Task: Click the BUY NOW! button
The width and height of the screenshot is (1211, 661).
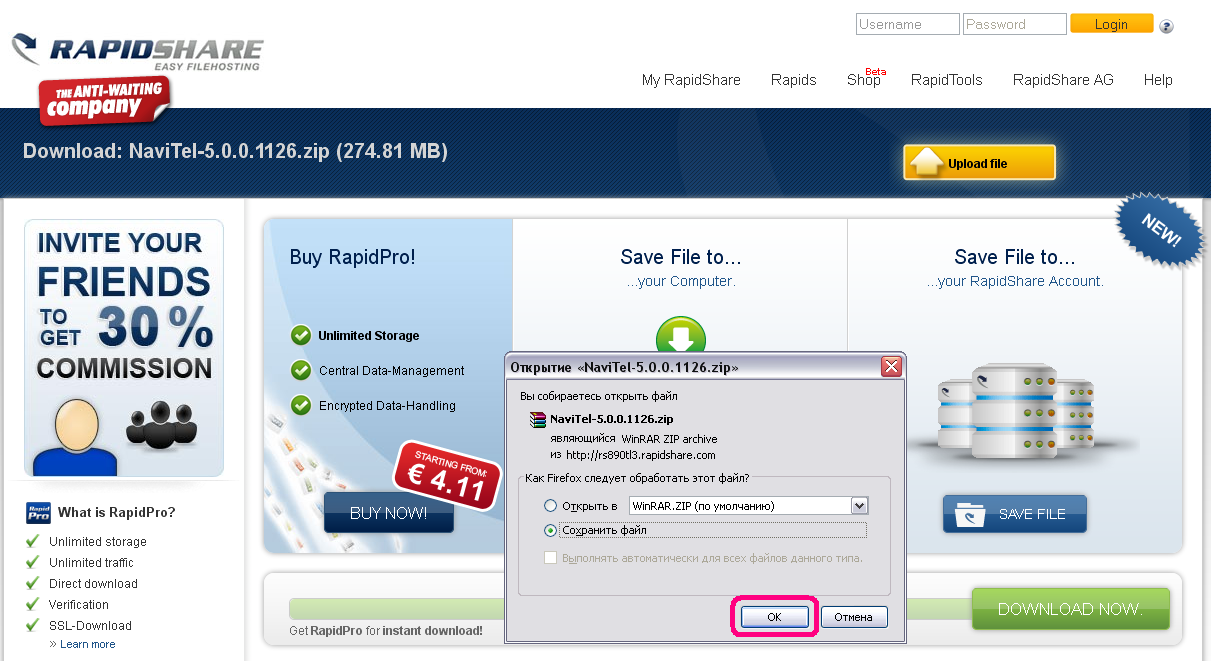Action: [388, 513]
